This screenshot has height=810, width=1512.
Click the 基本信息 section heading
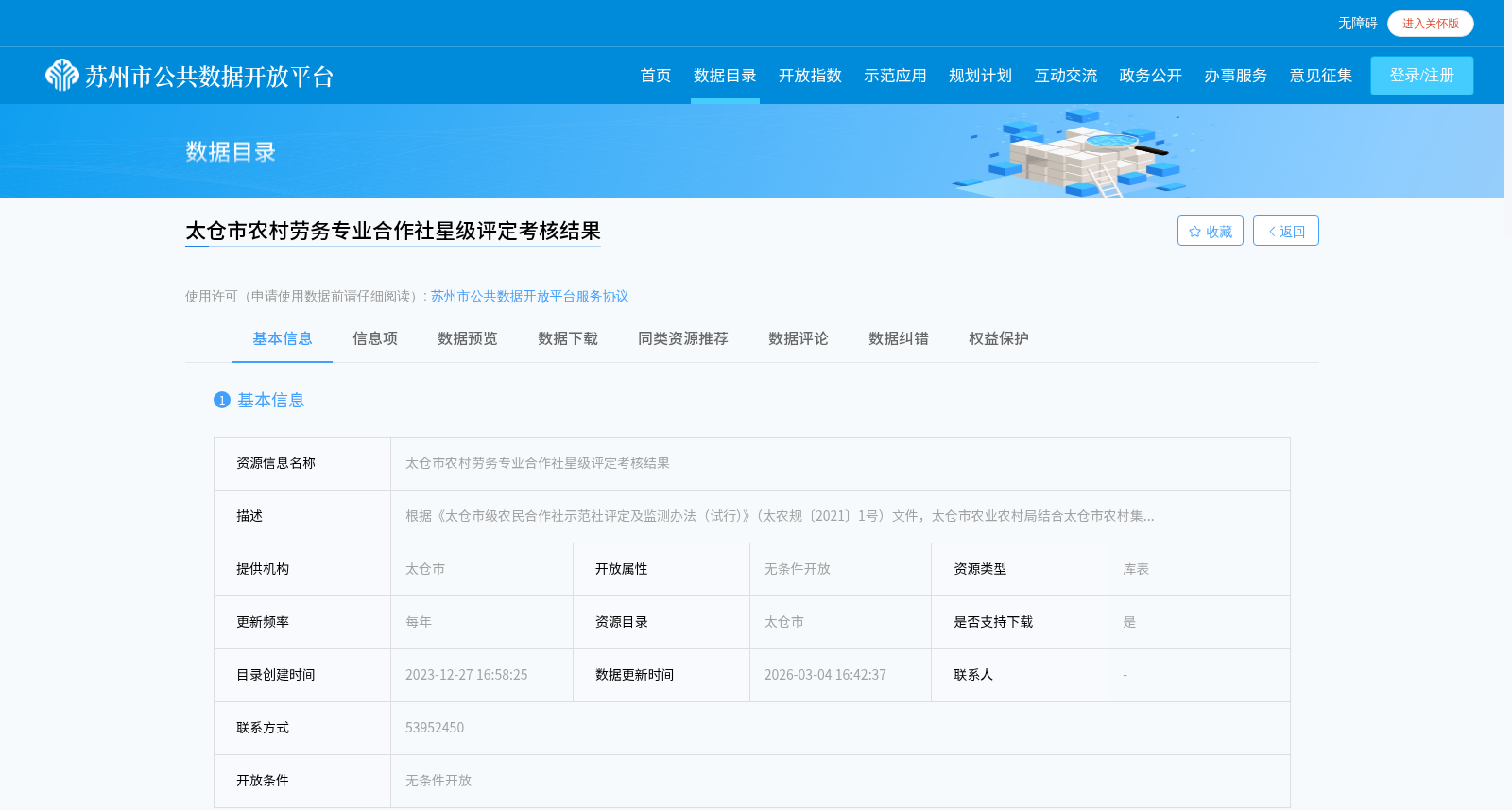pyautogui.click(x=270, y=401)
